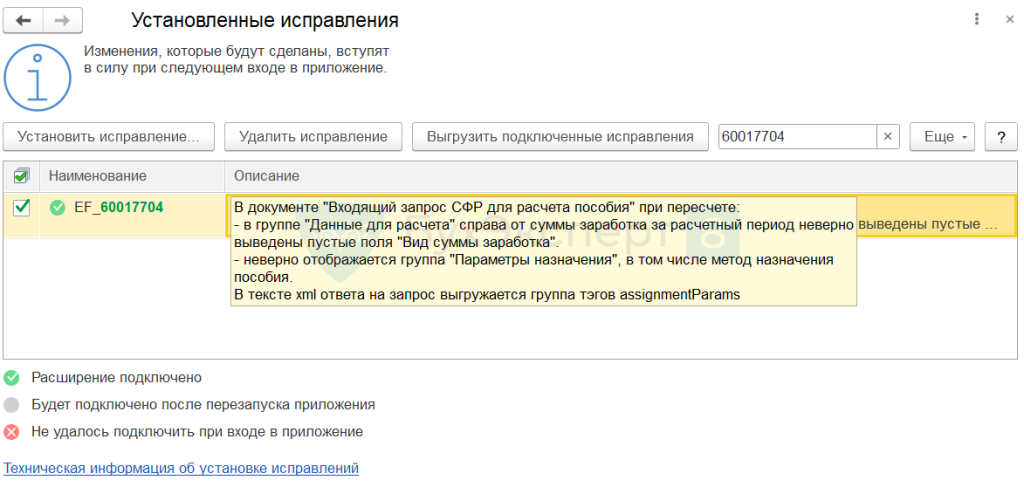
Task: Click Выгрузить подключенные исправления button
Action: pyautogui.click(x=559, y=137)
